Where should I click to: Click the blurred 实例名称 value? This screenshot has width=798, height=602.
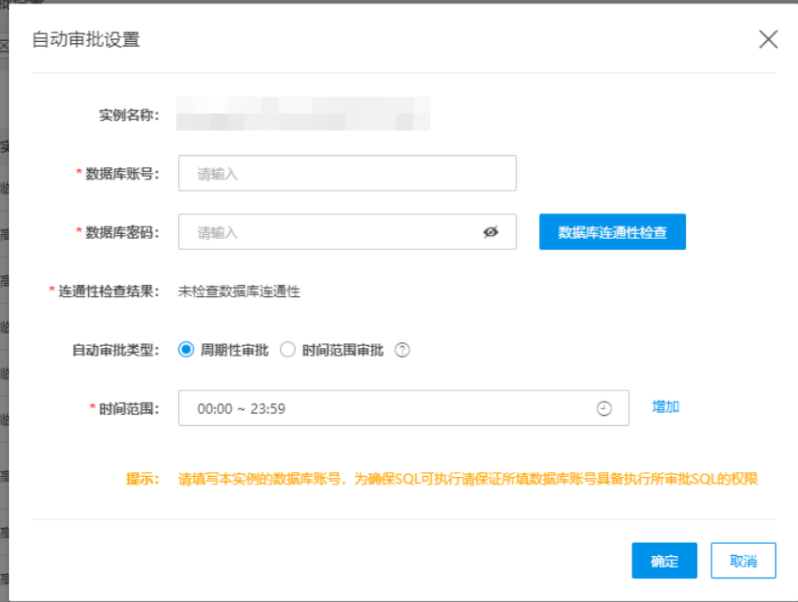pyautogui.click(x=303, y=112)
